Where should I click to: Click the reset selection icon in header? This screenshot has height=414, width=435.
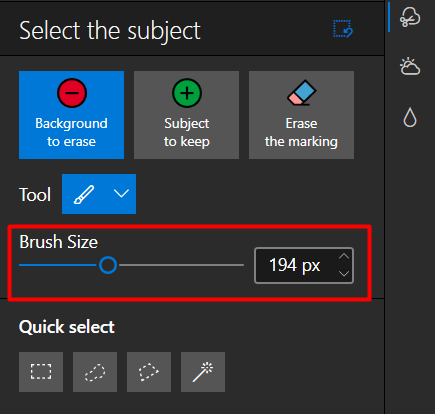coord(343,29)
